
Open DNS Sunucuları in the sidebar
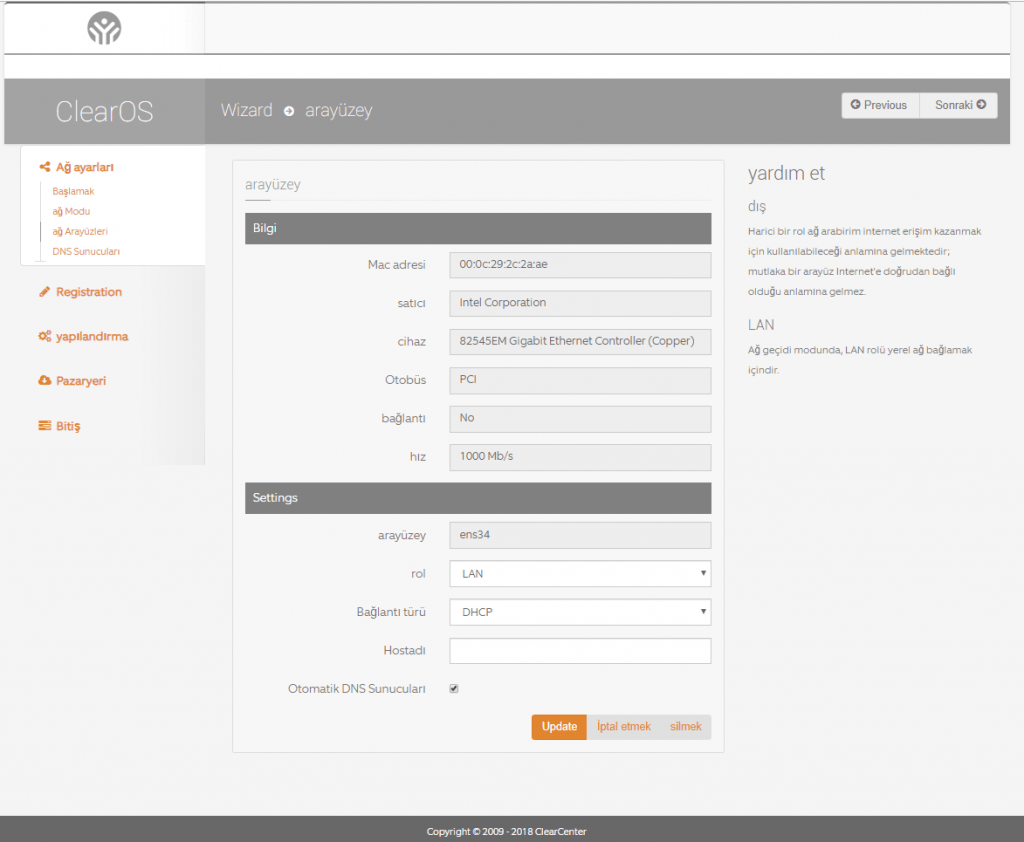86,251
